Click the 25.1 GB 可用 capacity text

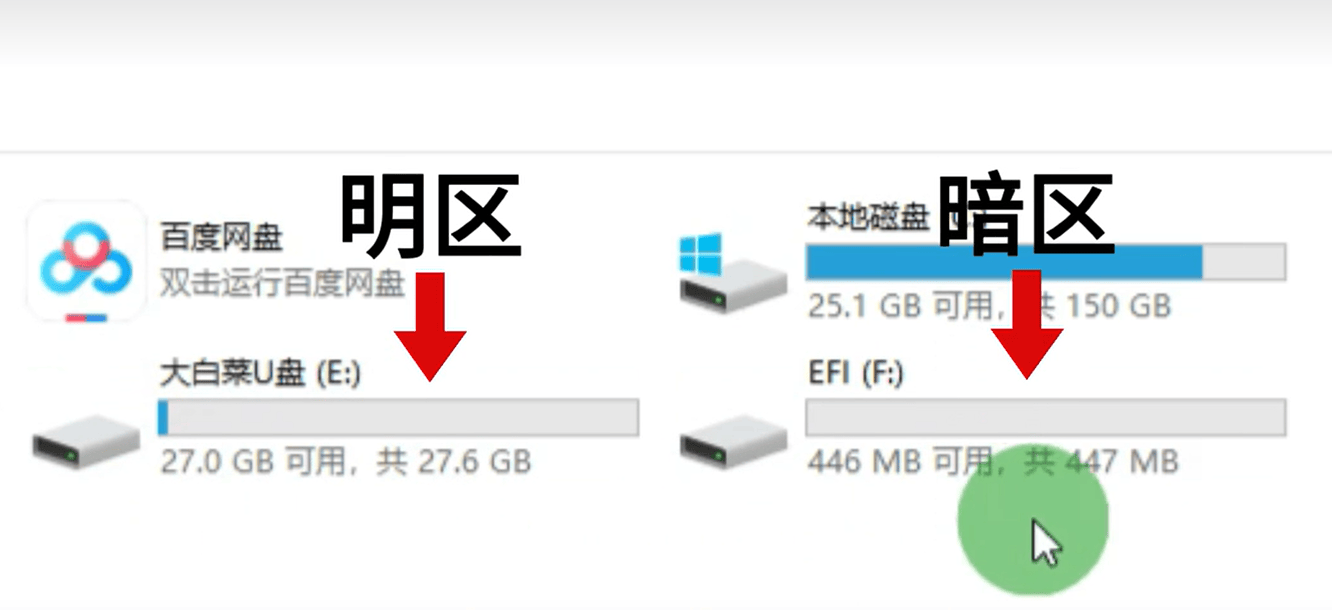pos(988,305)
